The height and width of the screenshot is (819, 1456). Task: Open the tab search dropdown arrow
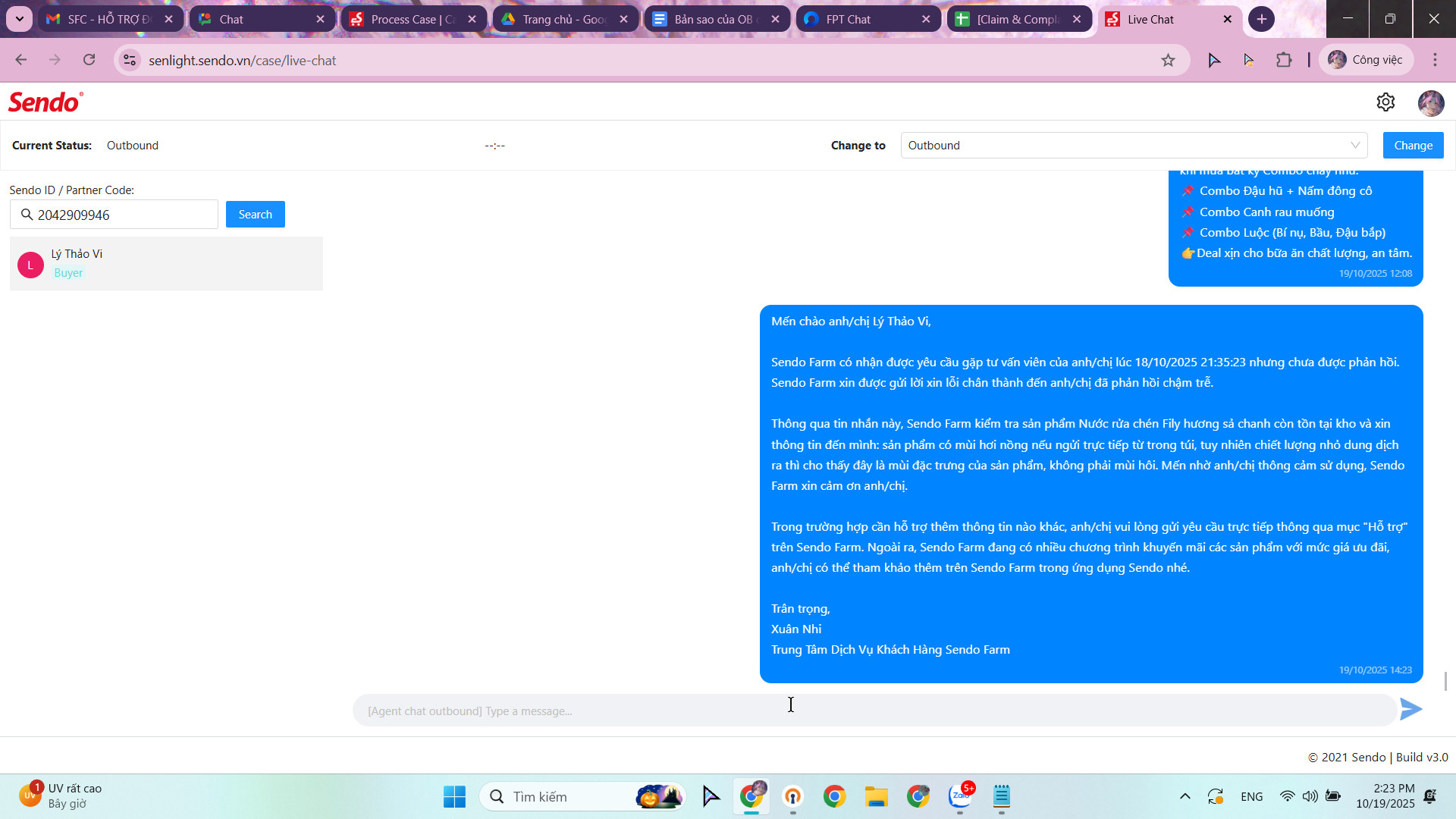click(20, 19)
